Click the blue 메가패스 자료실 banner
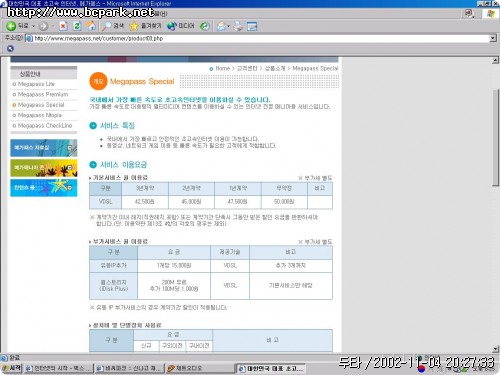Screen dimensions: 500x375 coord(44,148)
